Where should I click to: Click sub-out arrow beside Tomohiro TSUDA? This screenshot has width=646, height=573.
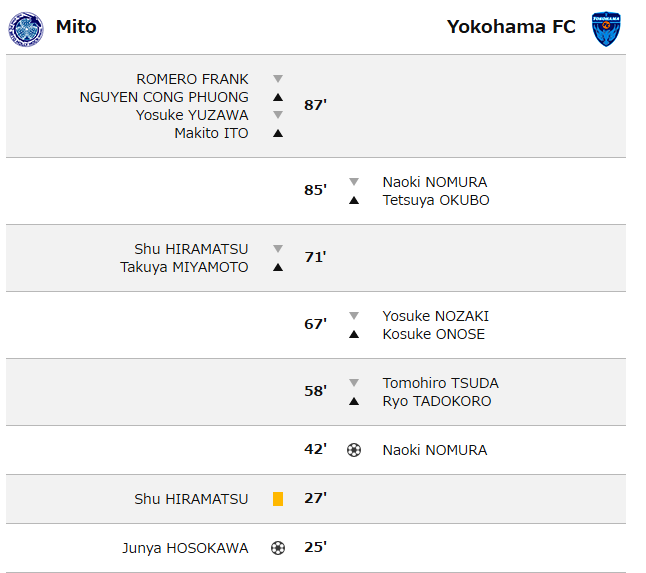pyautogui.click(x=353, y=383)
